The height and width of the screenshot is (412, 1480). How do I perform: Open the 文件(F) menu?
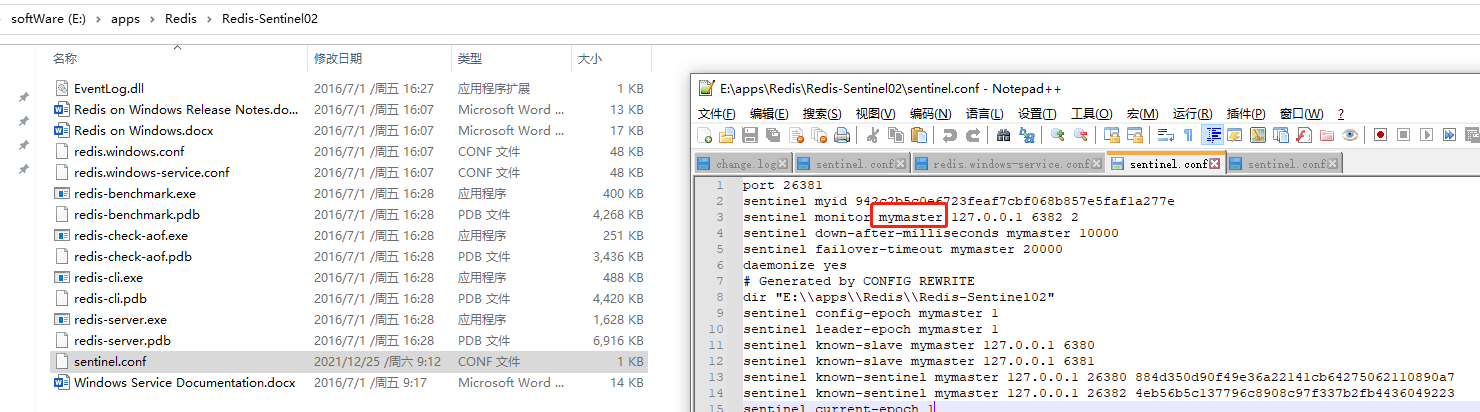point(716,114)
